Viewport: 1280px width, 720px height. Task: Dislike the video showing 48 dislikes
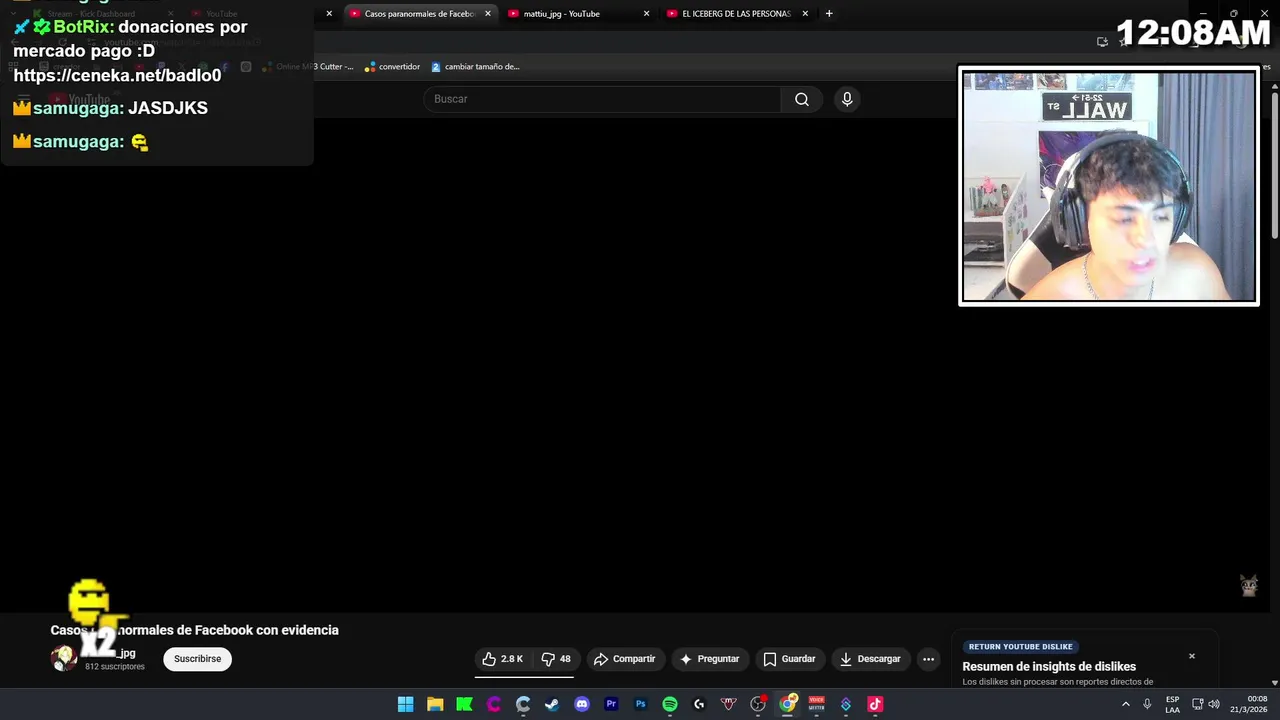[556, 659]
